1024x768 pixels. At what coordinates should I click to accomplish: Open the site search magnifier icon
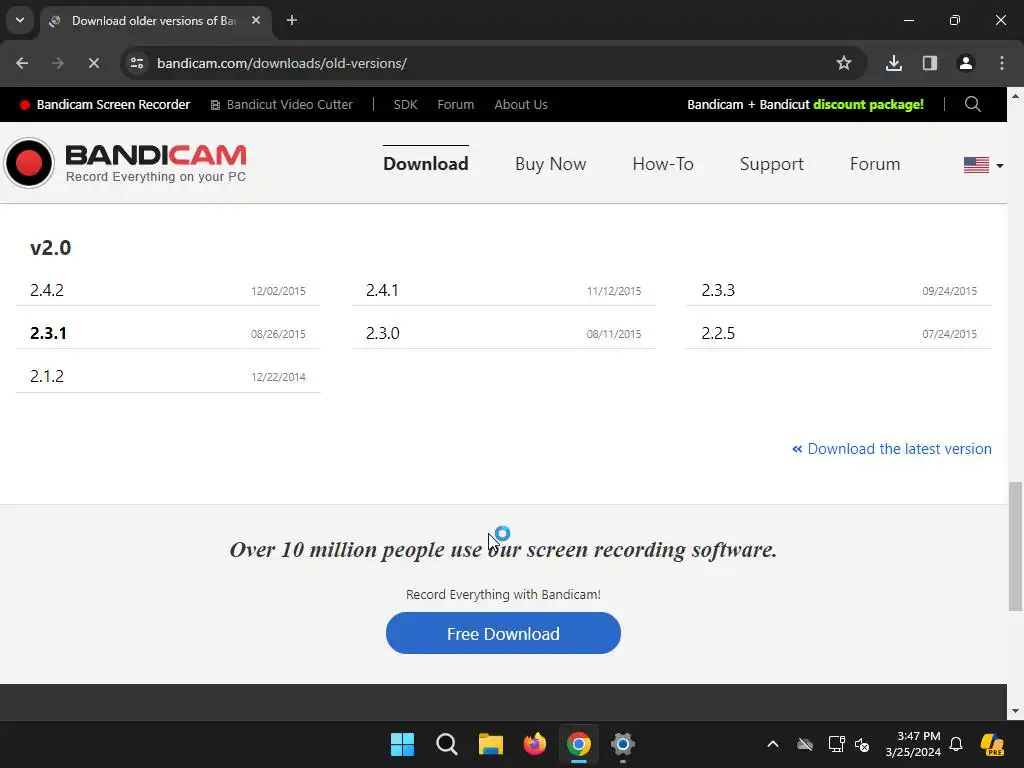(972, 104)
